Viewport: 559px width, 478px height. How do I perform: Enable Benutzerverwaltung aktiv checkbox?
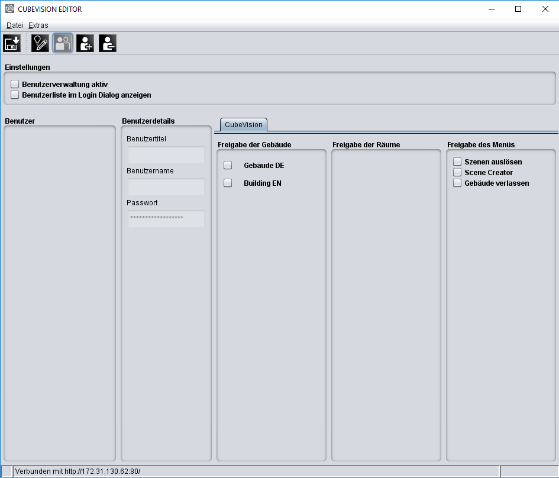pos(15,84)
